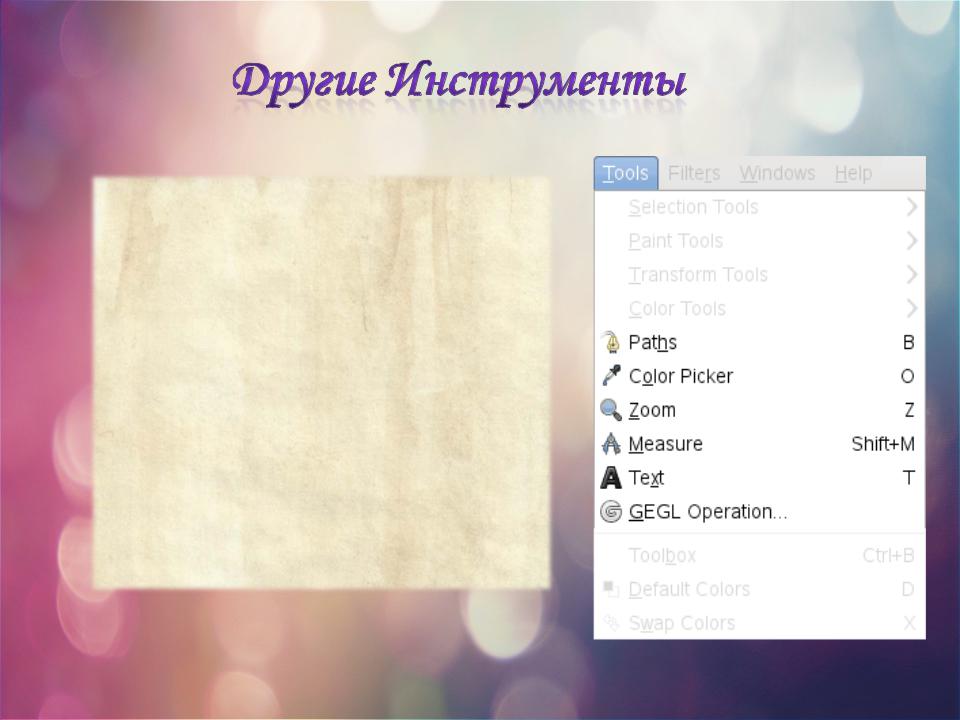Select Paths from the Tools menu
The image size is (960, 720).
pos(759,342)
